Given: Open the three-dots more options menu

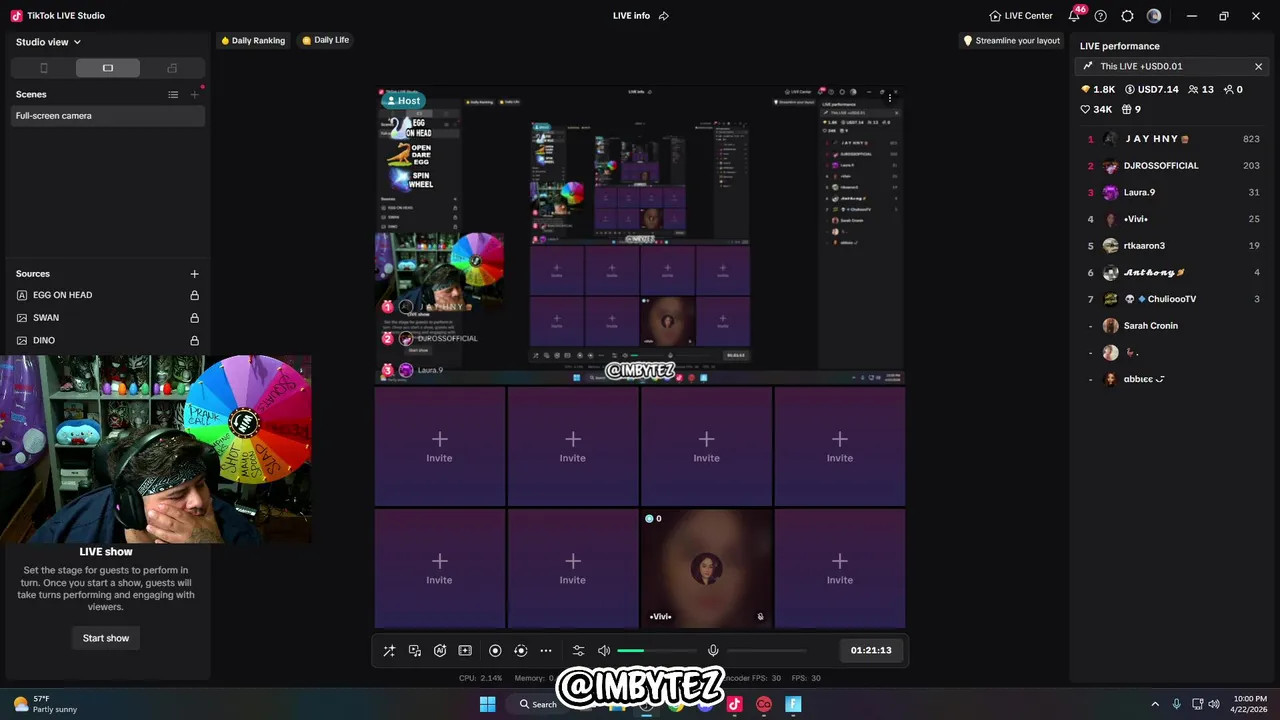Looking at the screenshot, I should tap(546, 650).
